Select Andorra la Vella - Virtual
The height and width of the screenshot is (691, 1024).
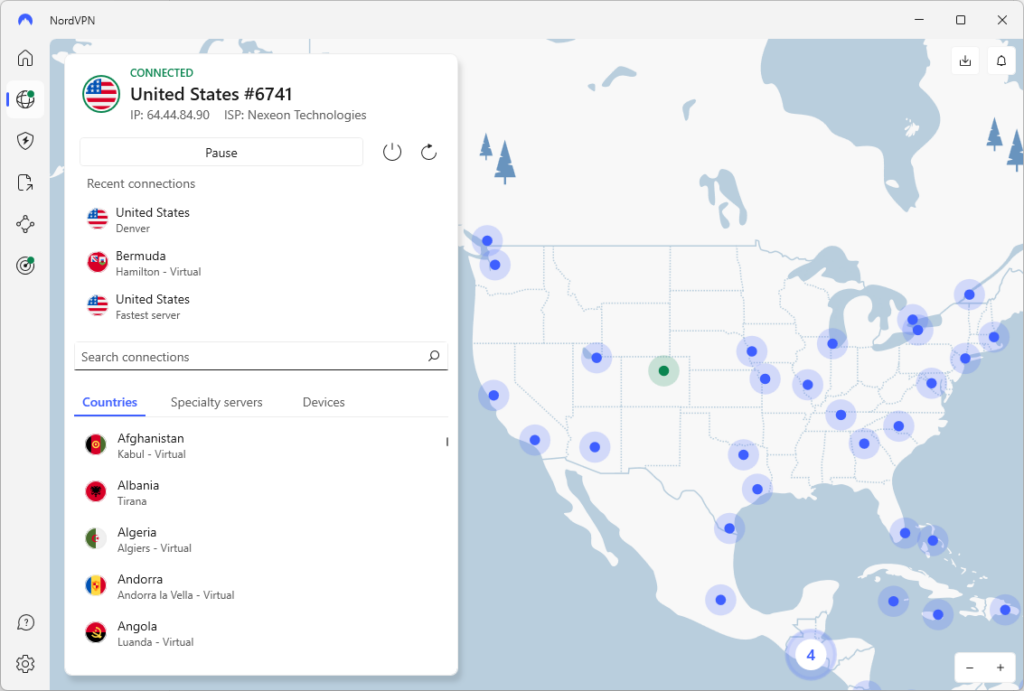pos(261,587)
